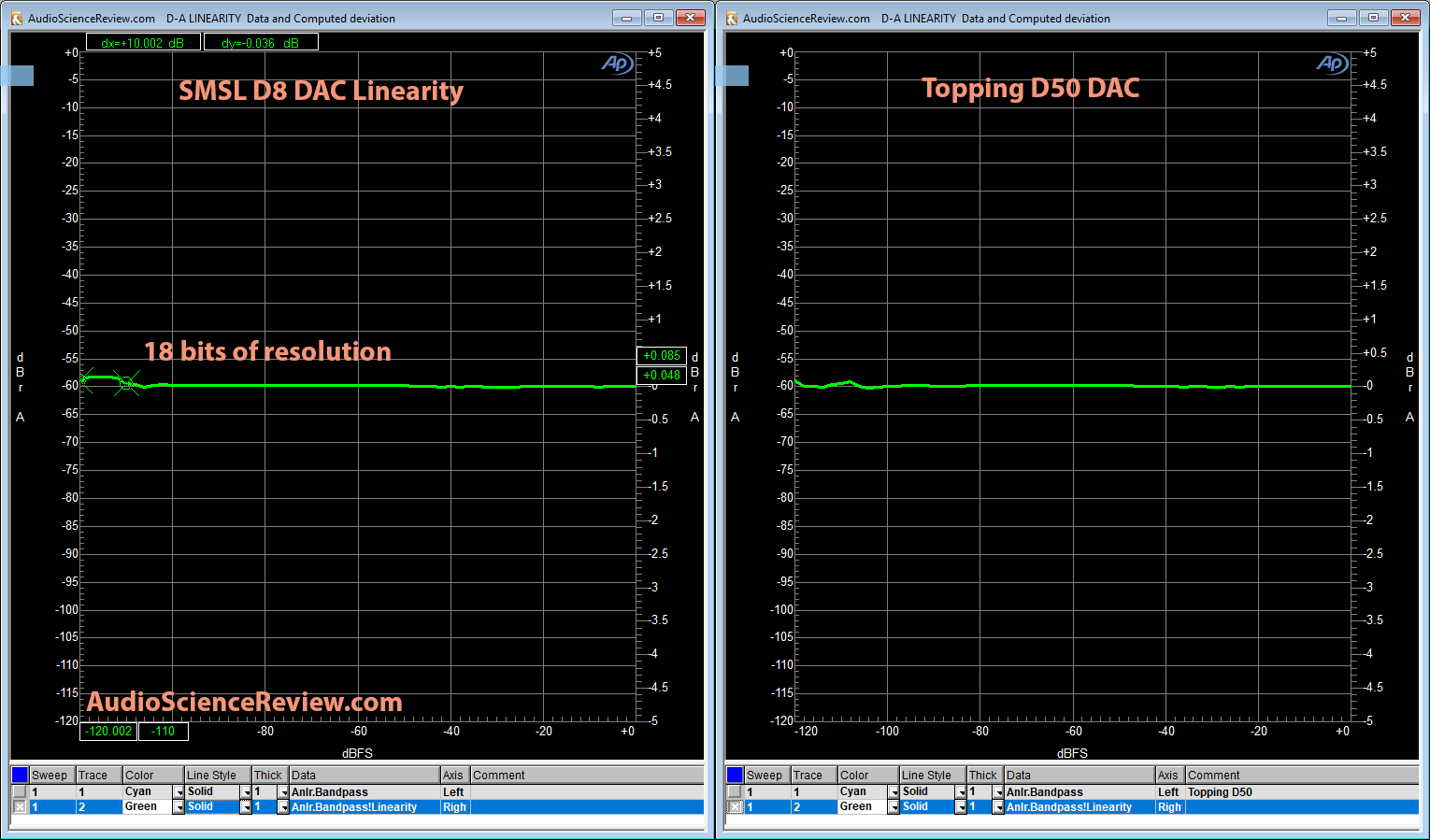The image size is (1430, 840).
Task: Enable the Cyan trace checkbox in the right window
Action: (x=735, y=791)
